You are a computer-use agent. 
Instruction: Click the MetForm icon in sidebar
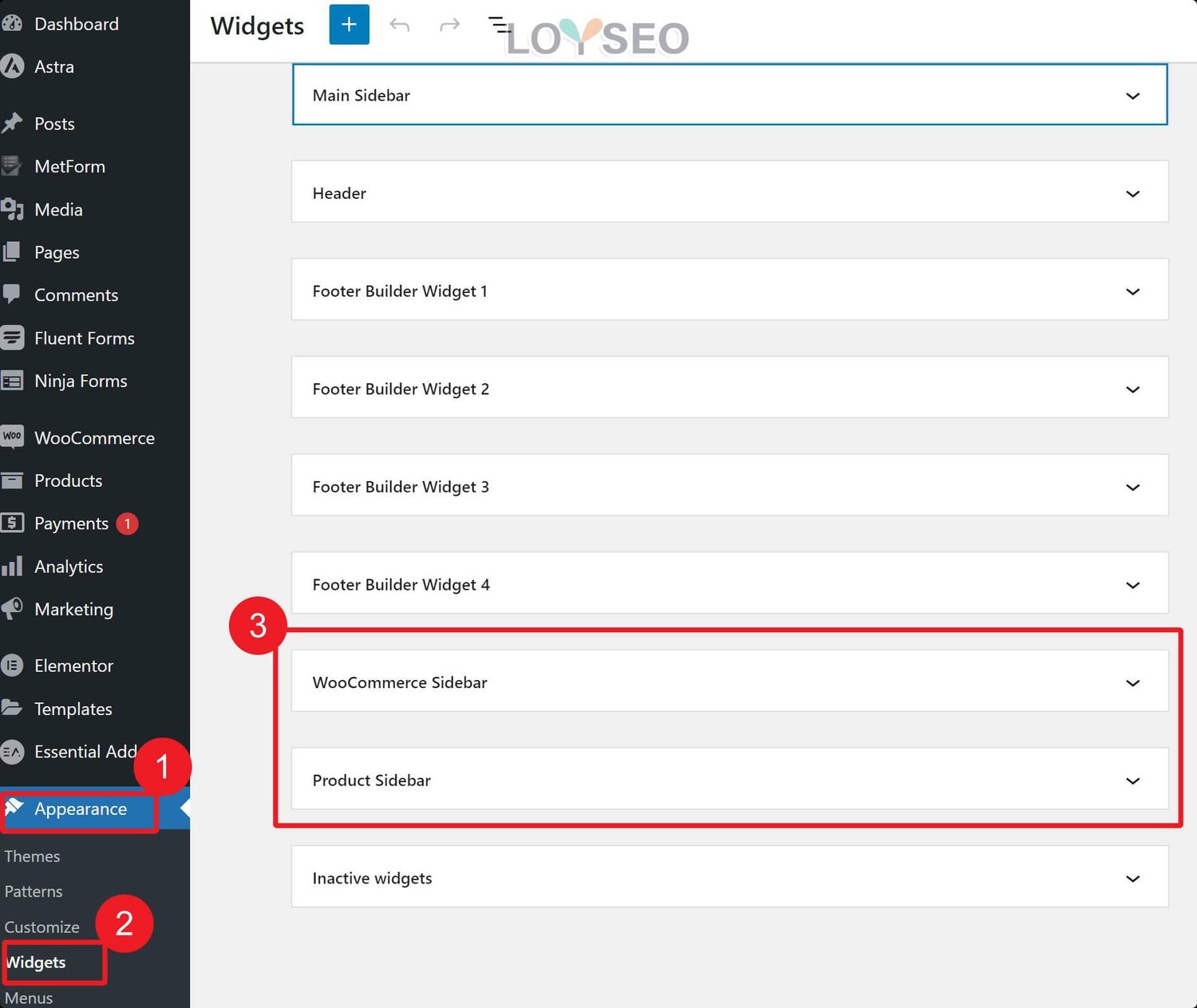tap(11, 166)
